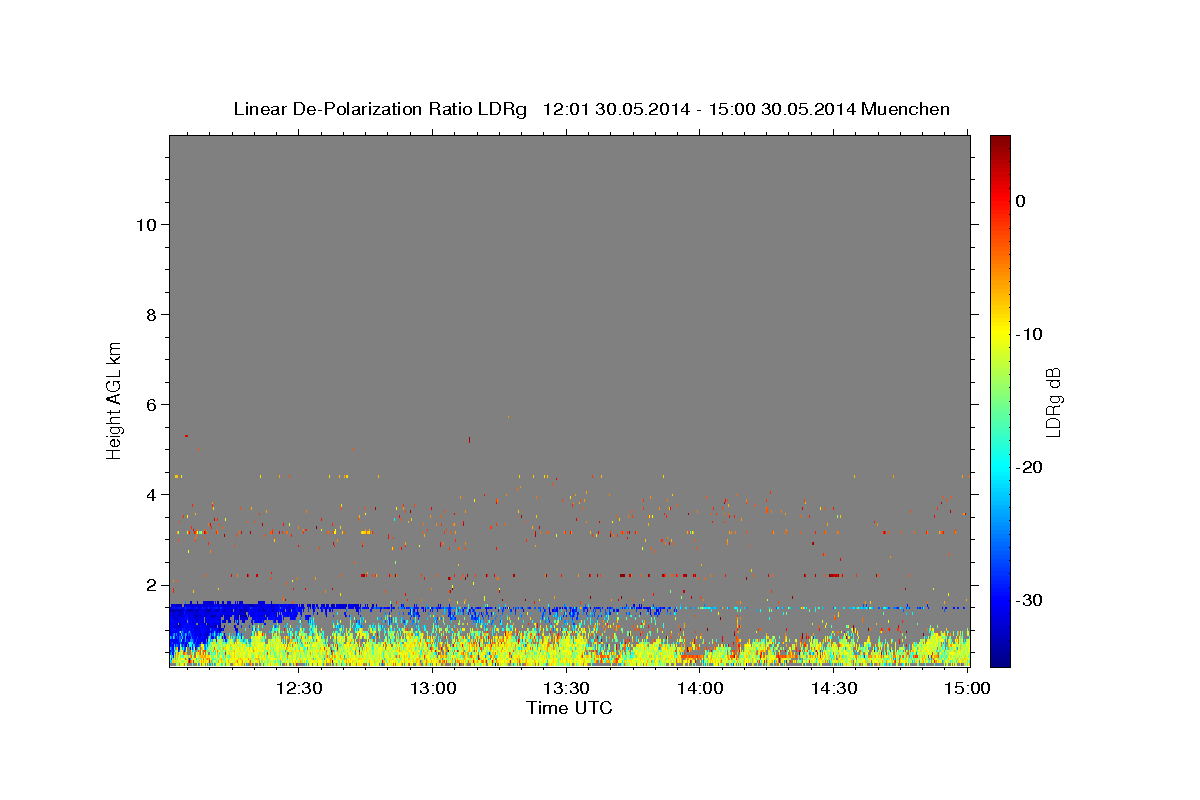Click the colorbar label 0
This screenshot has height=800, width=1200.
1020,201
